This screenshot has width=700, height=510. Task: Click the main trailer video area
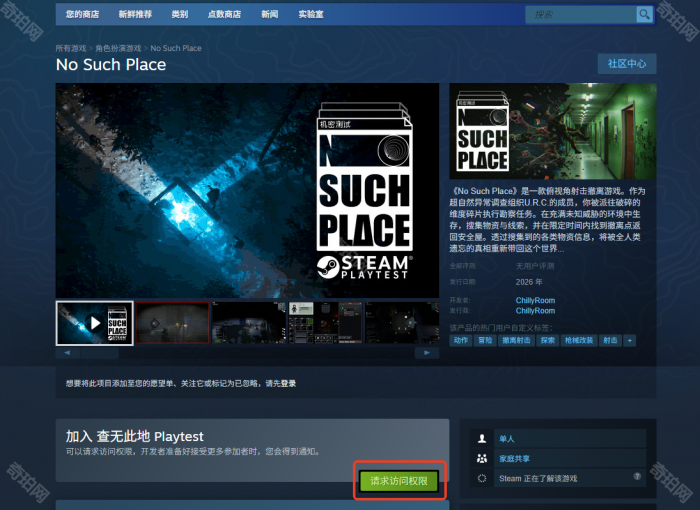click(x=247, y=190)
